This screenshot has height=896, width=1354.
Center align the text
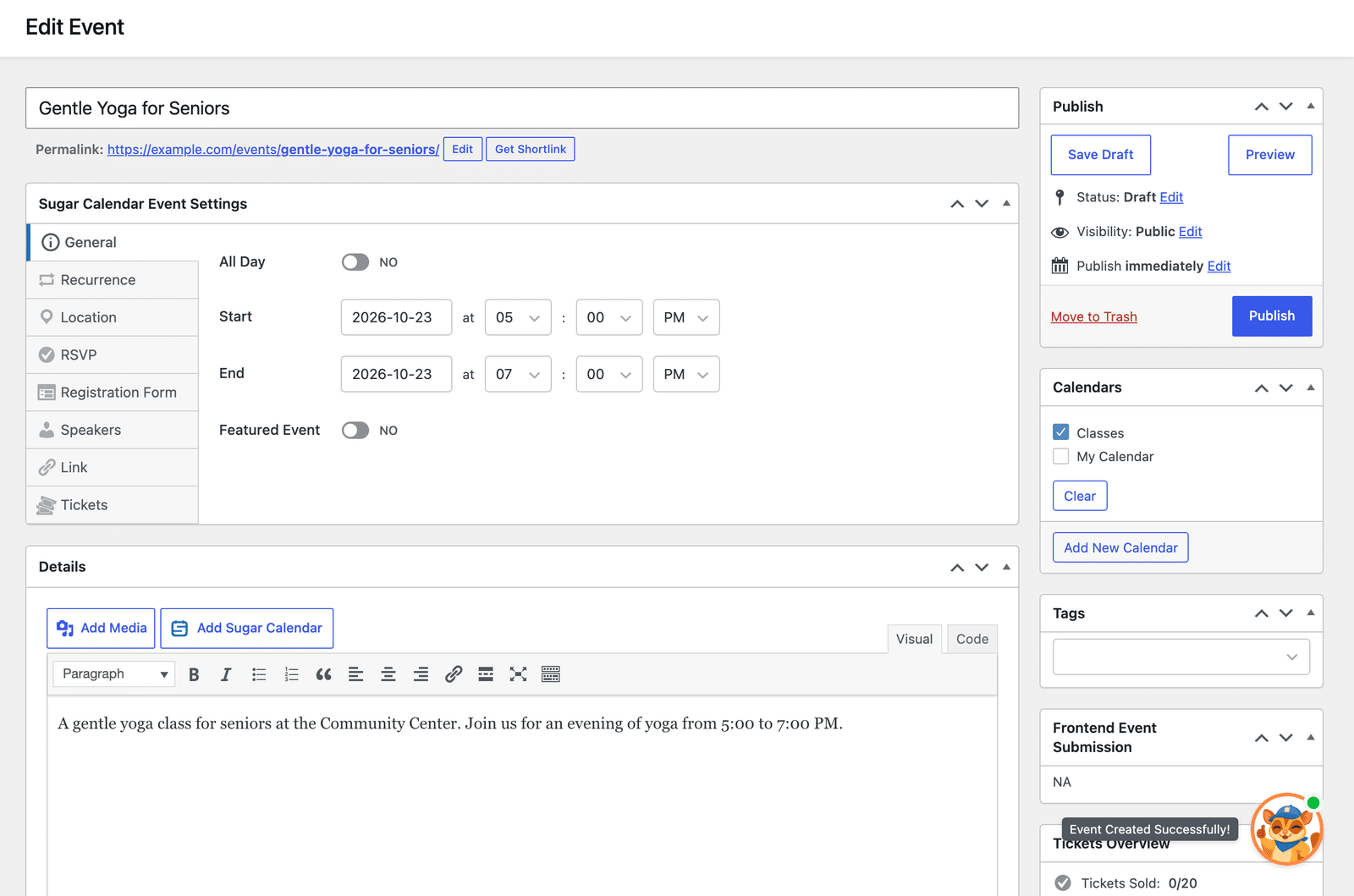(x=388, y=674)
